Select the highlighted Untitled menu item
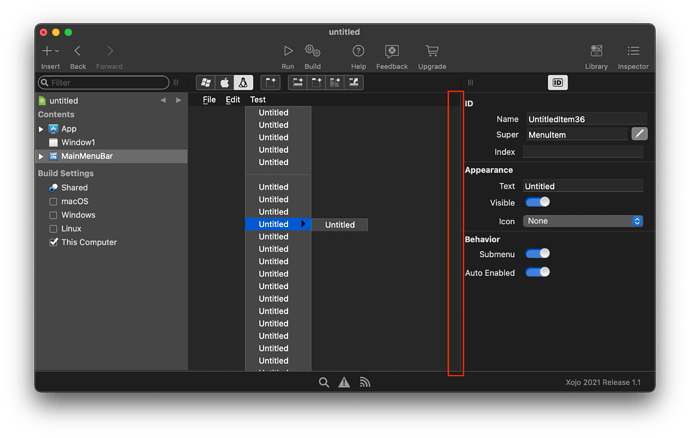Viewport: 690px width, 438px height. coord(278,224)
